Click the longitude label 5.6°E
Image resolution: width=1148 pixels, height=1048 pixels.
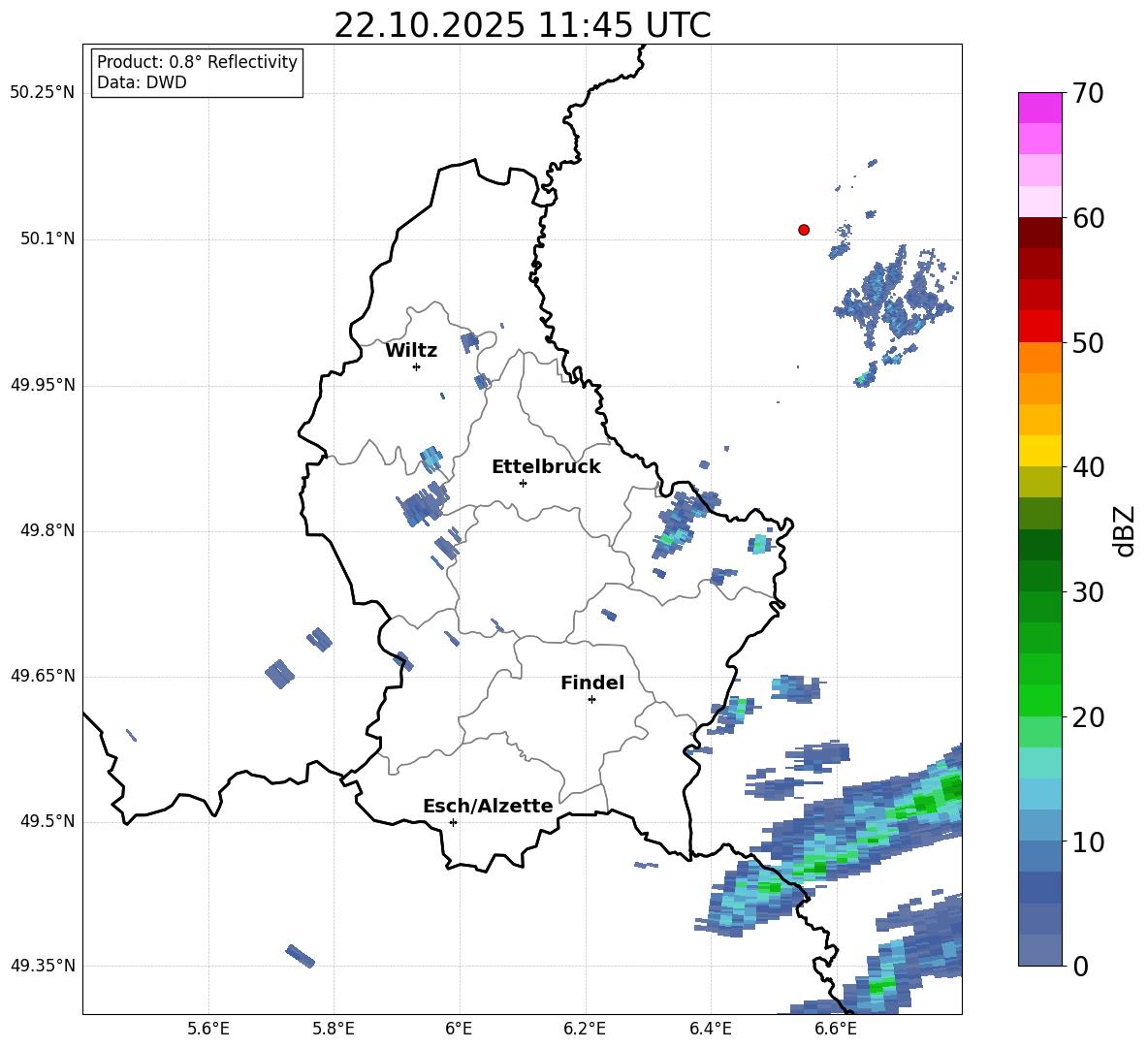tap(208, 1029)
